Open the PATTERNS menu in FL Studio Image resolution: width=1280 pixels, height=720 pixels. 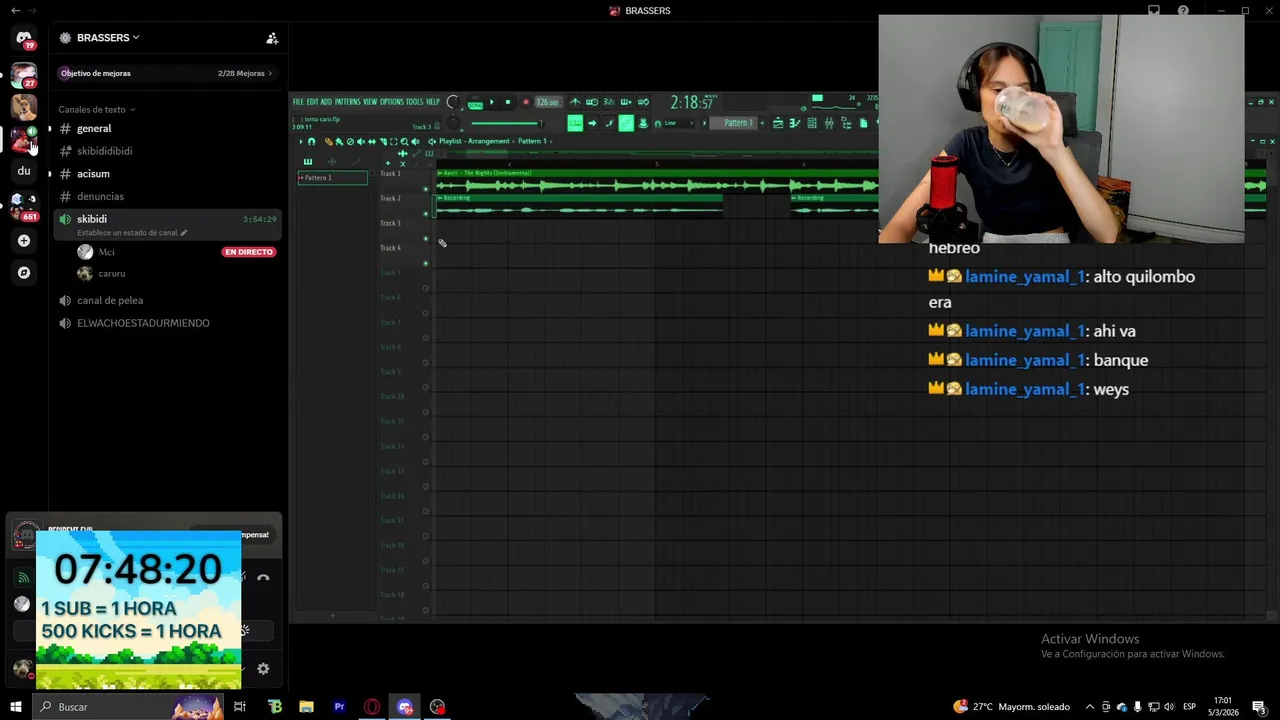tap(346, 102)
